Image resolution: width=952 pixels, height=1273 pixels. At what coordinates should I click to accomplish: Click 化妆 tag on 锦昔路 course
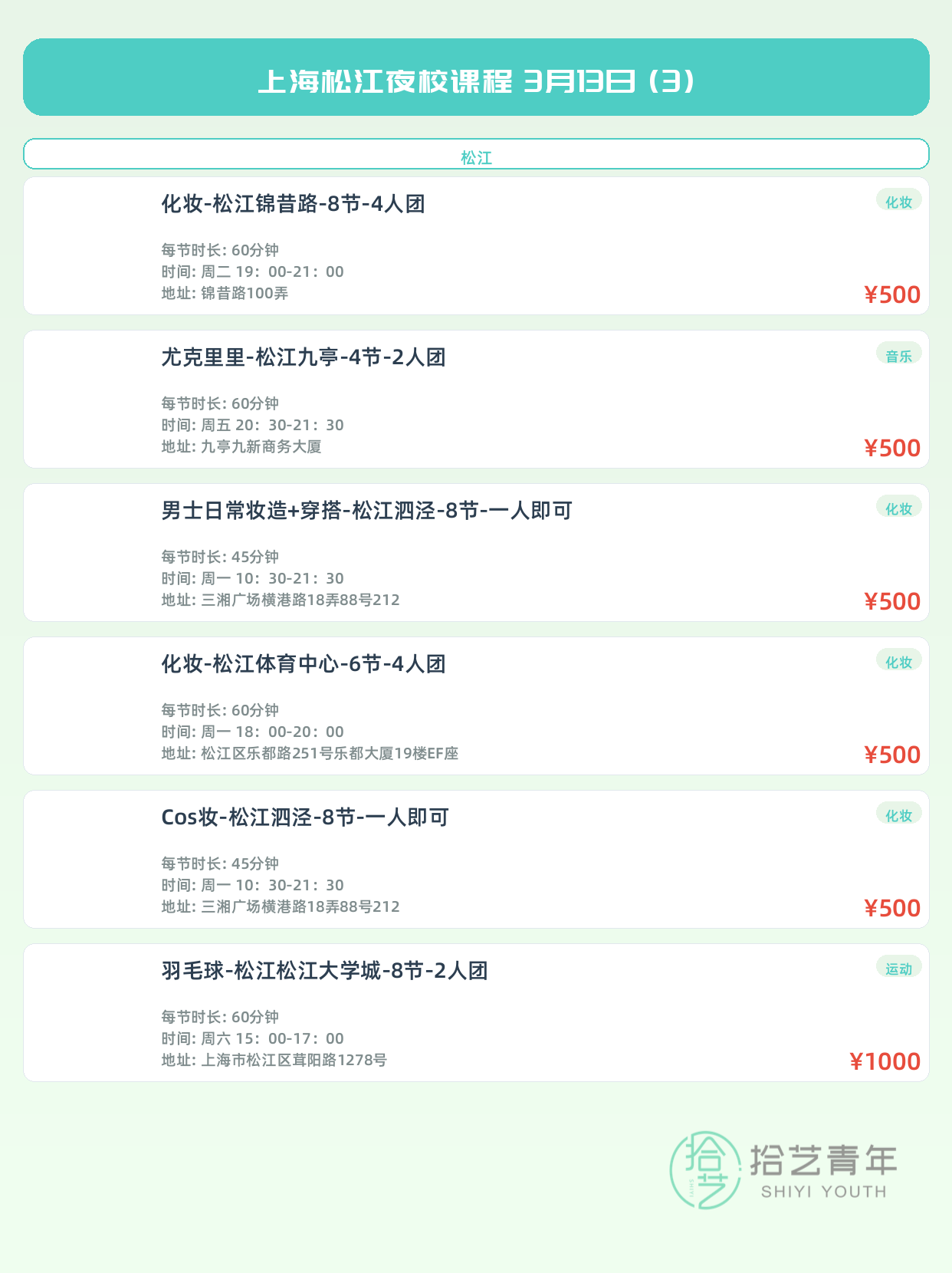(898, 202)
